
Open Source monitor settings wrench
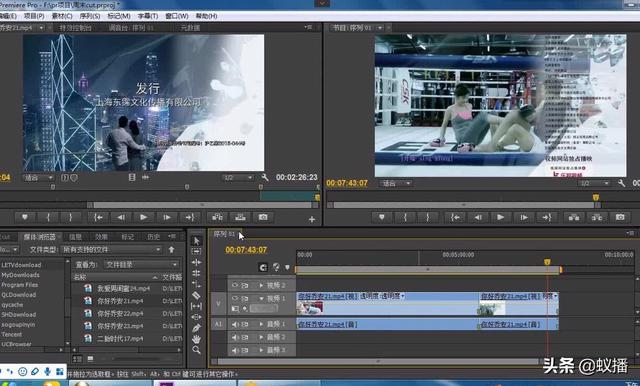point(265,177)
